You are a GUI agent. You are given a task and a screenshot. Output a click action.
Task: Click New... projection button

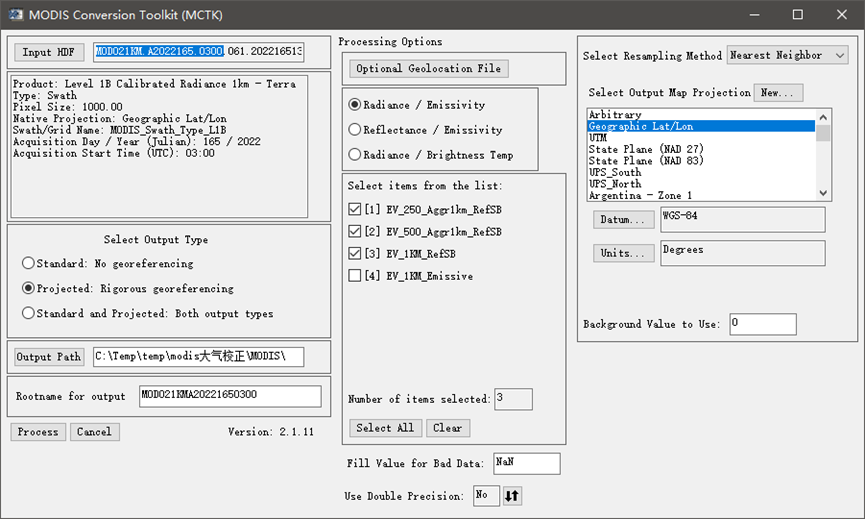coord(778,93)
